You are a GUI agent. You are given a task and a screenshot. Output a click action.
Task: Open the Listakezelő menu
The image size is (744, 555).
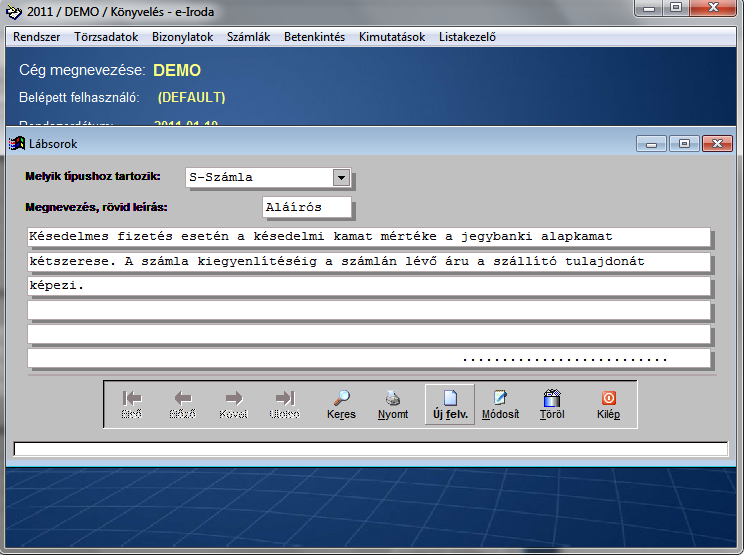[467, 37]
